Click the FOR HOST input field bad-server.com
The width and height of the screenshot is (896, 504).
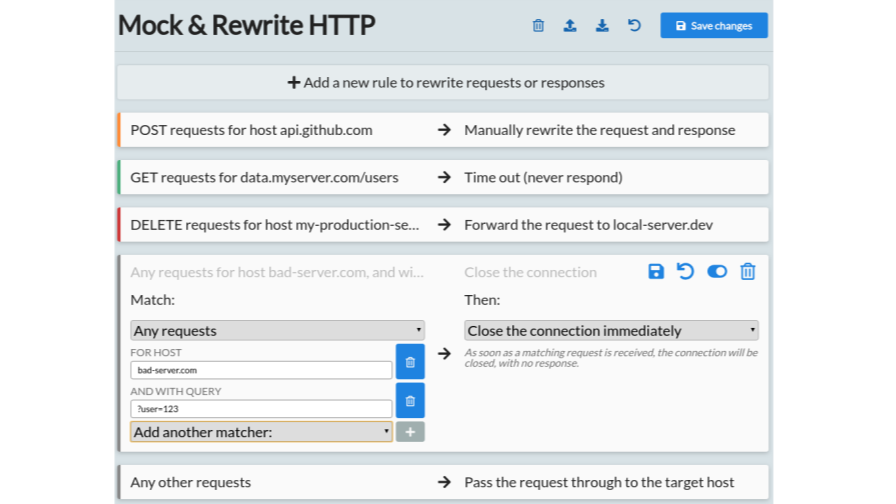click(261, 370)
